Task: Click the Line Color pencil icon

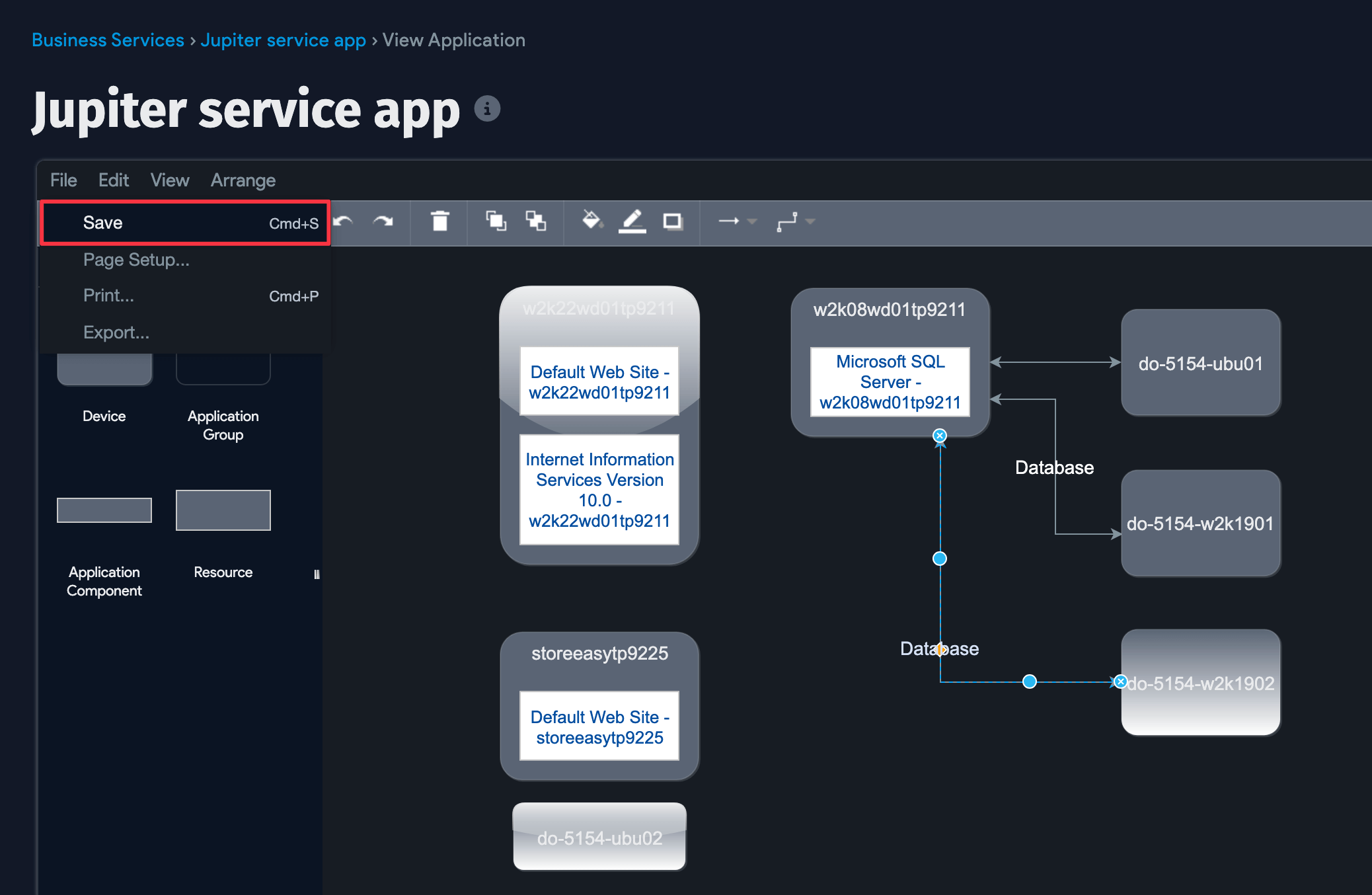Action: tap(632, 221)
